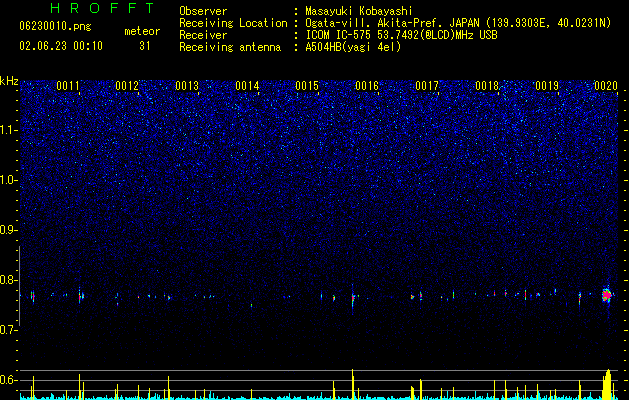Click the Receiving antenna field label

[230, 47]
